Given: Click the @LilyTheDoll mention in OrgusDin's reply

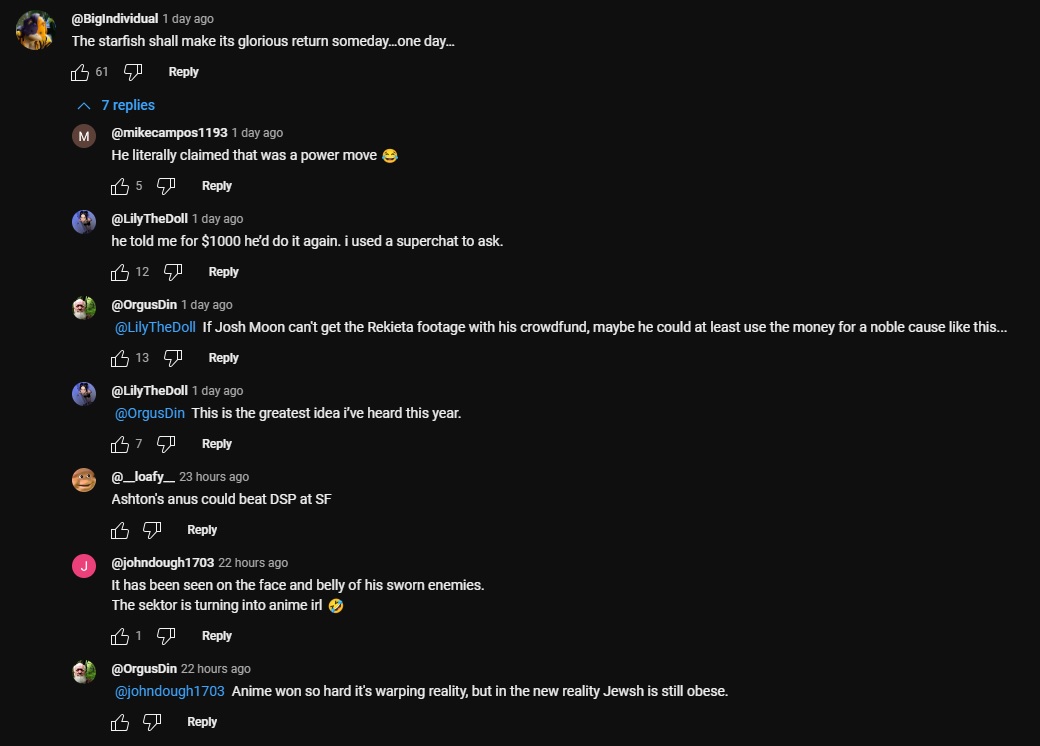Looking at the screenshot, I should click(155, 328).
